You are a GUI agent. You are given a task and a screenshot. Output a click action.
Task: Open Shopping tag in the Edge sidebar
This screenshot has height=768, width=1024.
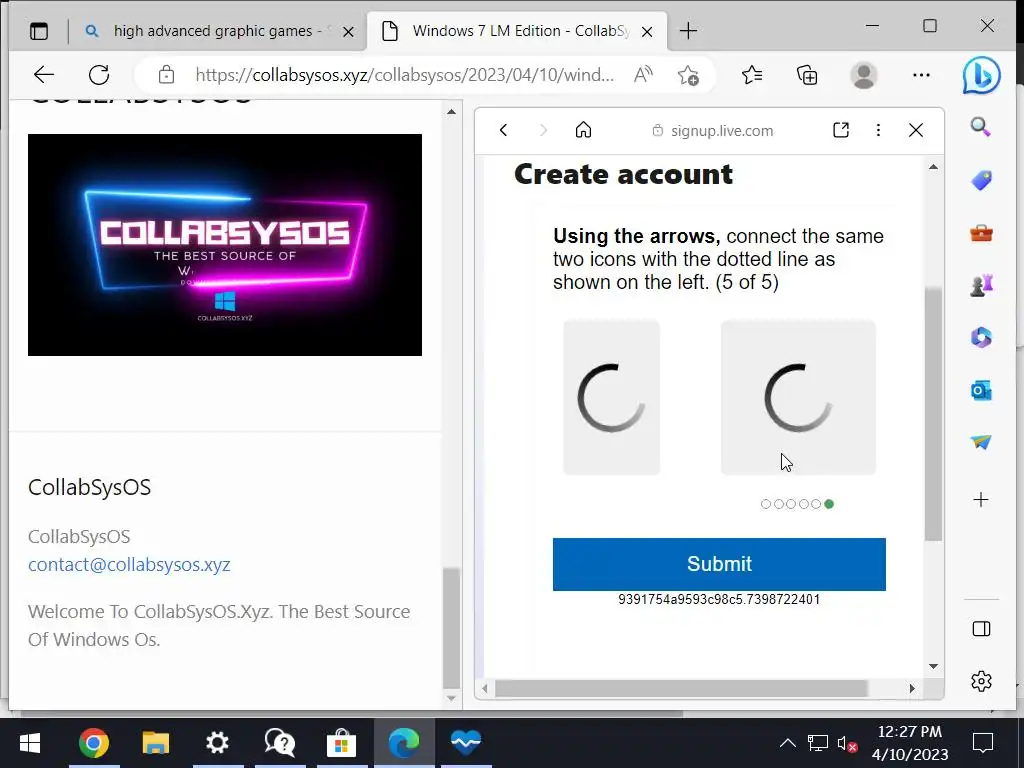tap(981, 180)
